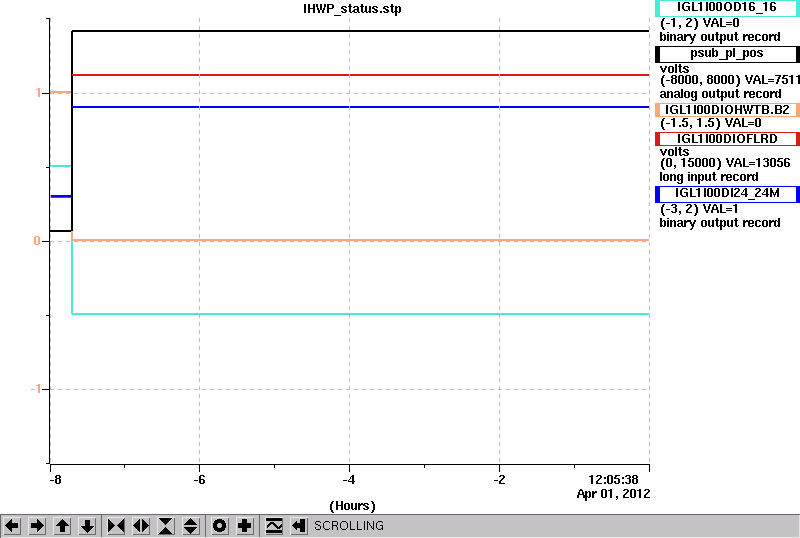Screen dimensions: 800x538
Task: Pan the plot right with the right arrow
Action: (37, 526)
